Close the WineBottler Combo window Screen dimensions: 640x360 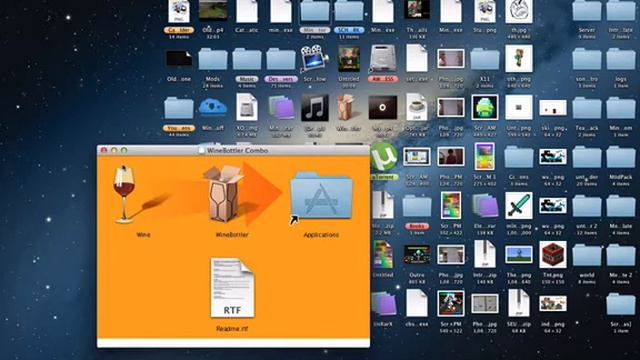(x=104, y=150)
